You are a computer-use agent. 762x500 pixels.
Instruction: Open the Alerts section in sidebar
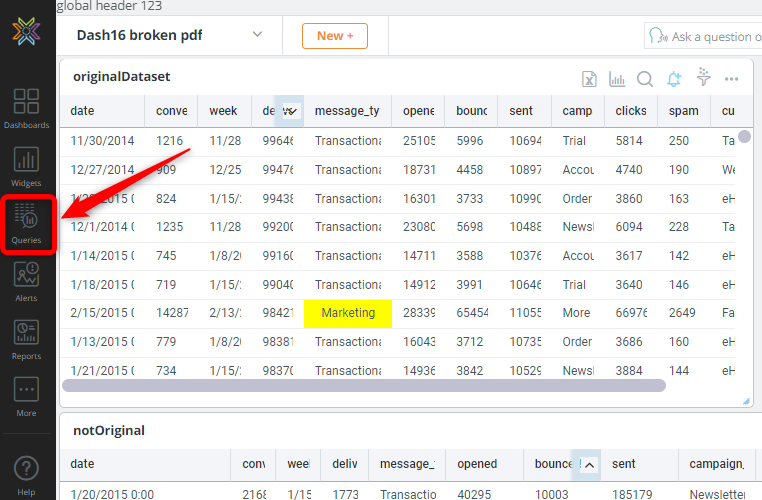point(26,280)
